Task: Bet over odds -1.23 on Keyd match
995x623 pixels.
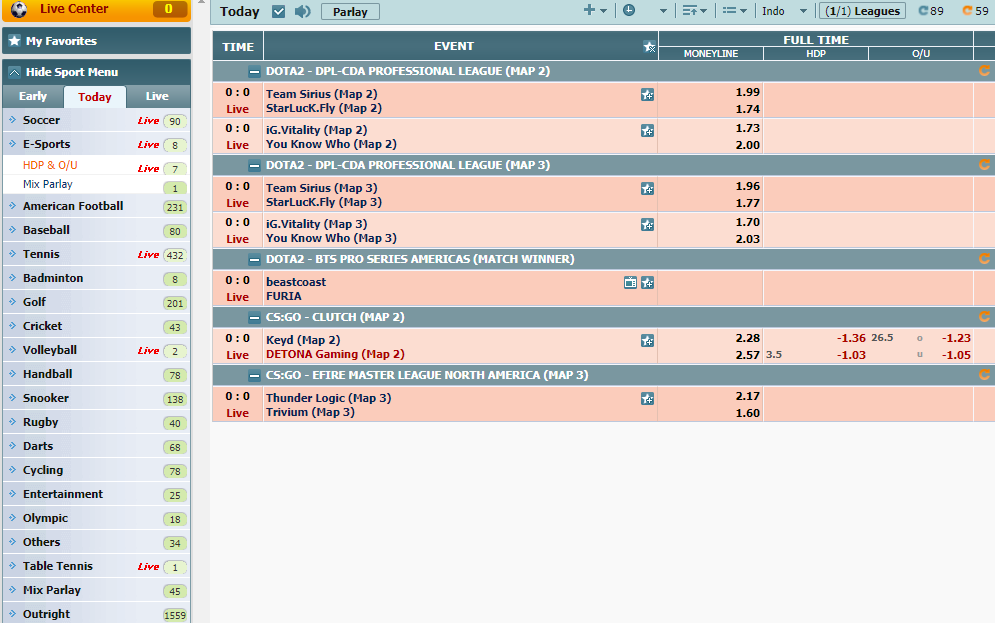Action: [x=956, y=339]
